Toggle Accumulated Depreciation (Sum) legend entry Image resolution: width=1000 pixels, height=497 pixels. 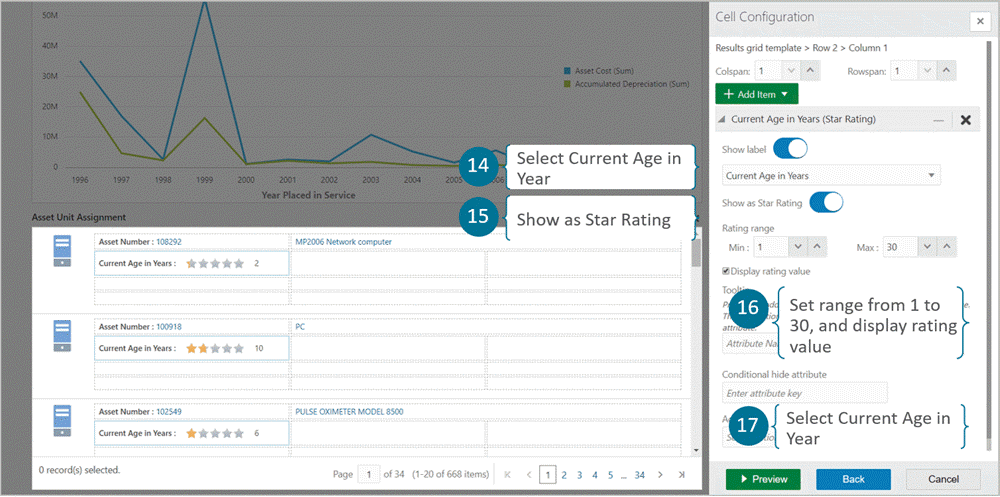(626, 84)
